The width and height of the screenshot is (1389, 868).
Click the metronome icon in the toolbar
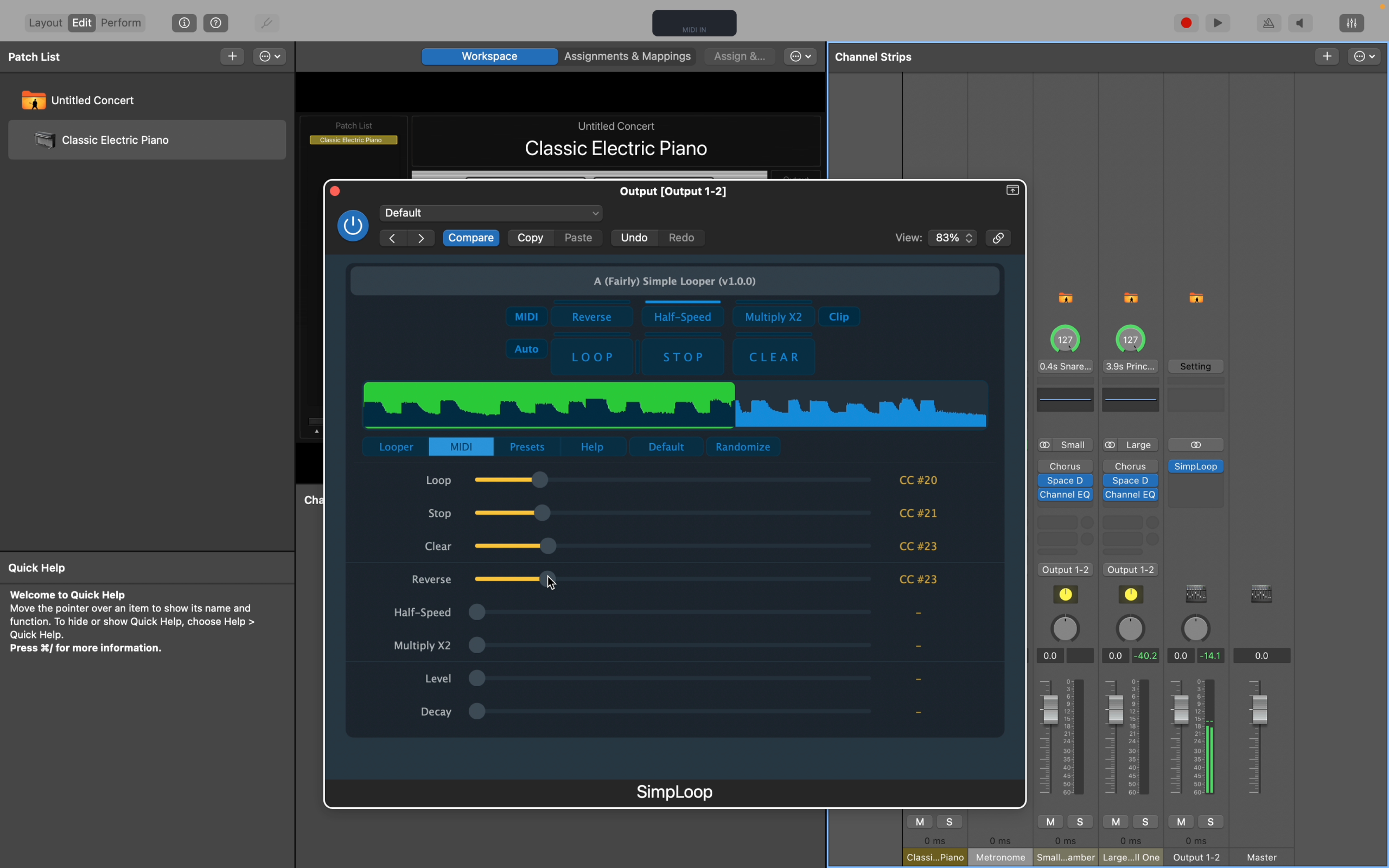(1269, 23)
